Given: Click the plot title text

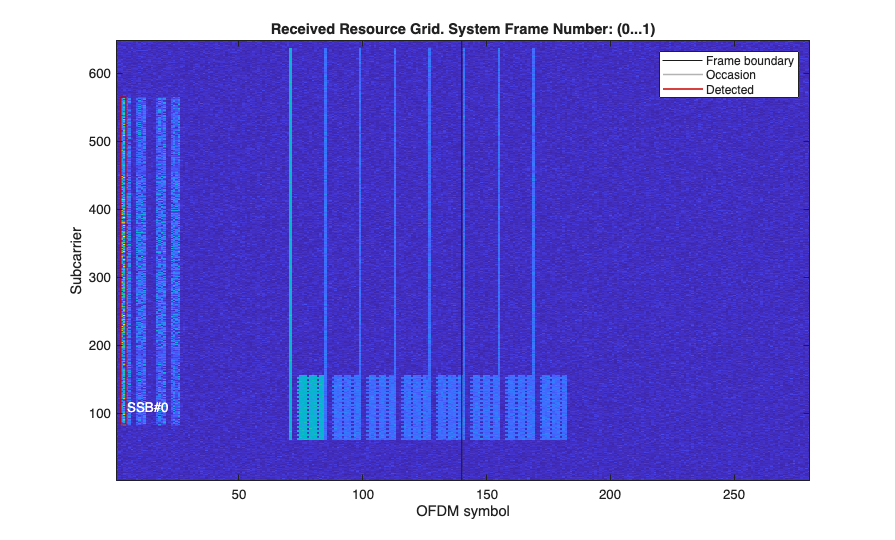Looking at the screenshot, I should coord(462,29).
